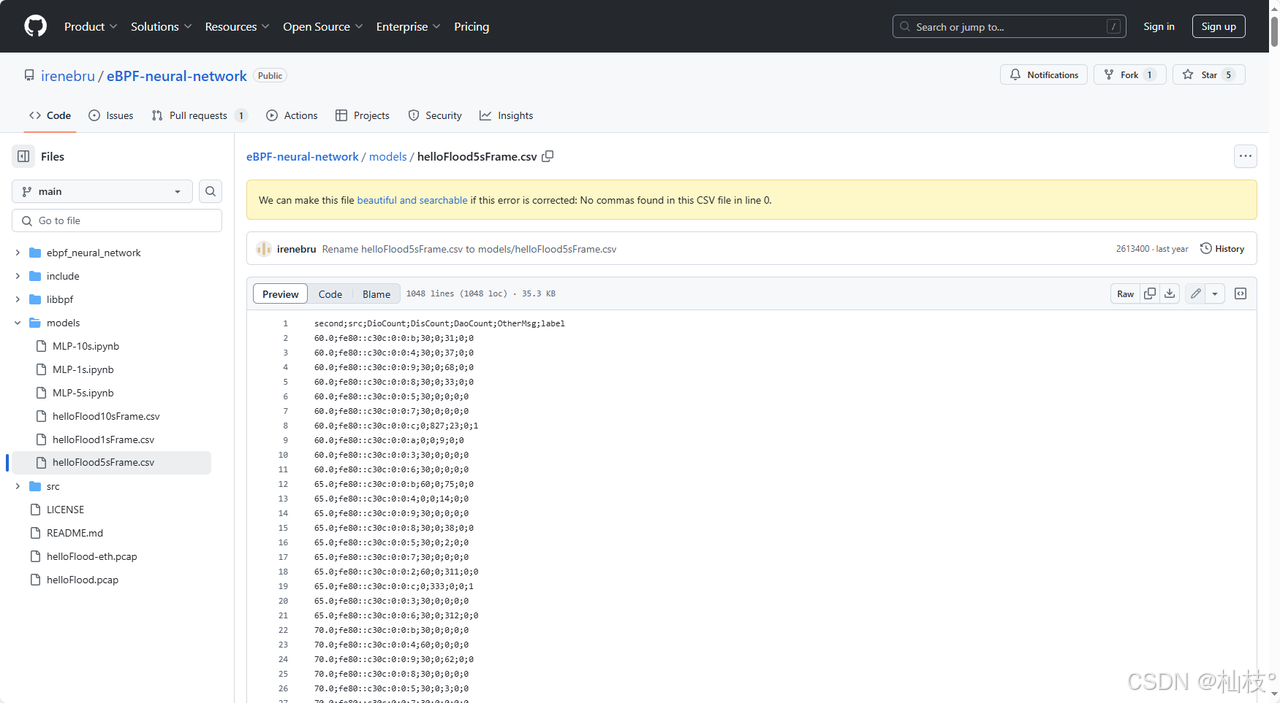Expand the include folder chevron
The height and width of the screenshot is (703, 1280).
(17, 276)
